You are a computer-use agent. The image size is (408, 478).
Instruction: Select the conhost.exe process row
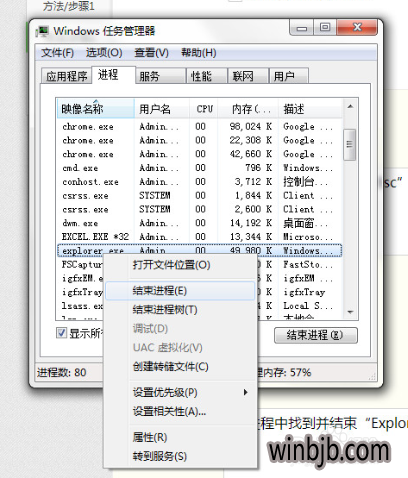(200, 182)
